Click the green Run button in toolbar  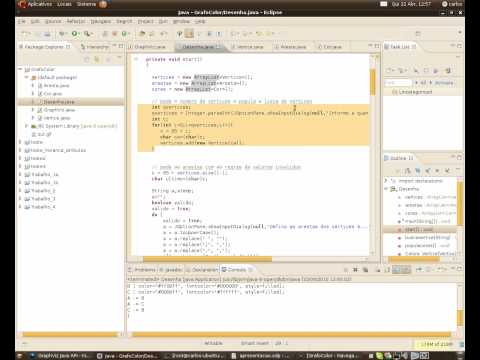pos(75,33)
